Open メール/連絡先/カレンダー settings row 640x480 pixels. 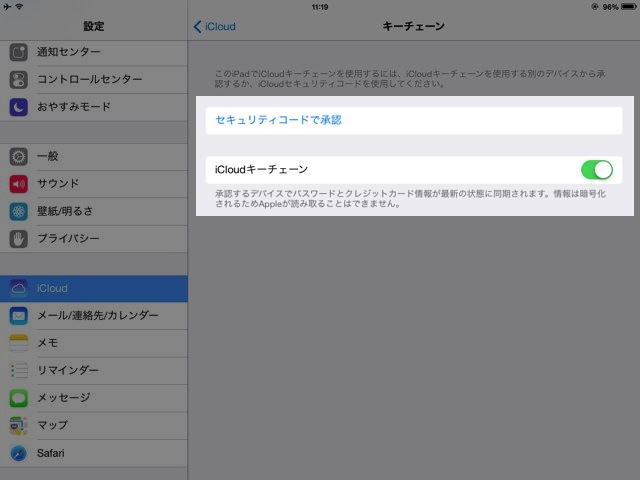pyautogui.click(x=94, y=316)
